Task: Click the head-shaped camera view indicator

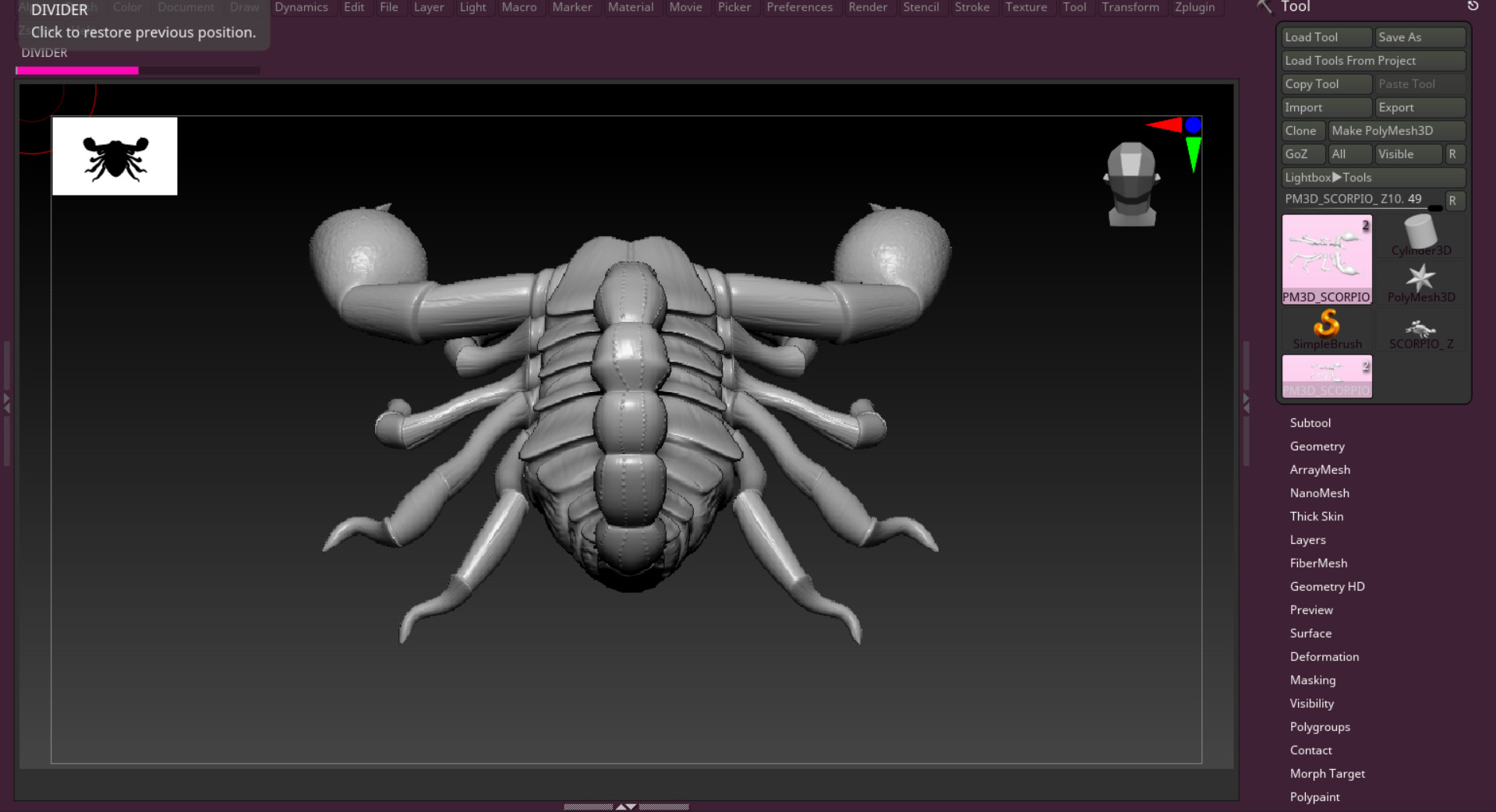Action: (1132, 184)
